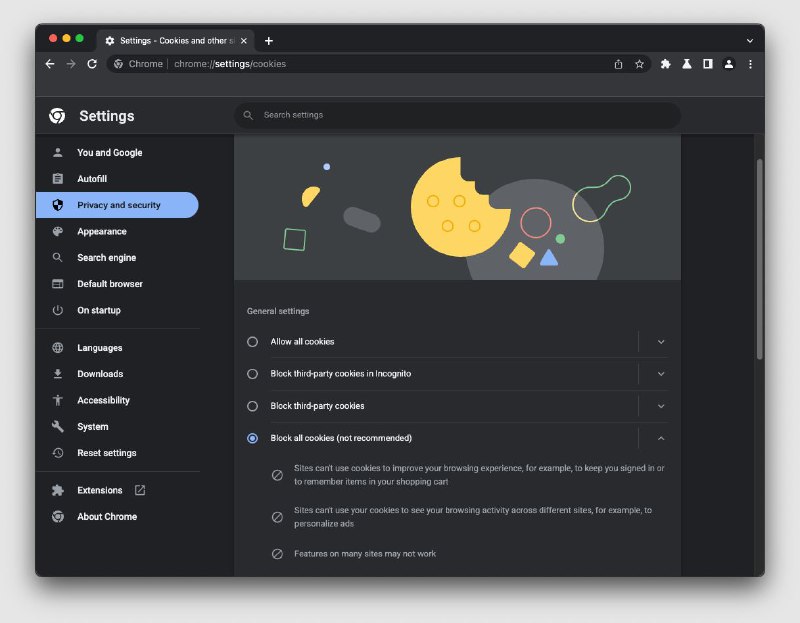The width and height of the screenshot is (800, 623).
Task: Click the General settings heading text
Action: [278, 311]
